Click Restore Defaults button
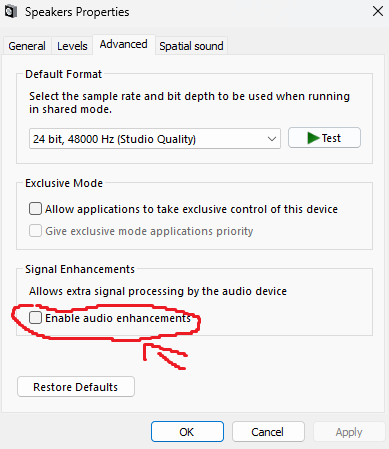Image resolution: width=389 pixels, height=449 pixels. click(76, 387)
